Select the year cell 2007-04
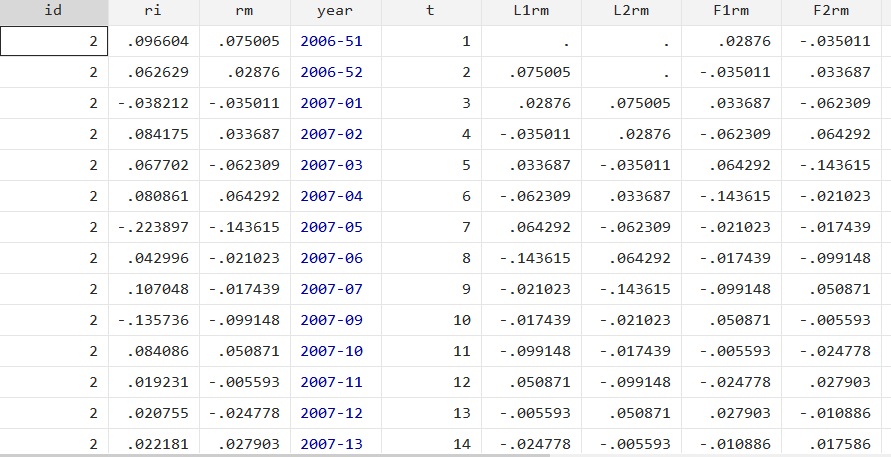891x457 pixels. coord(335,196)
